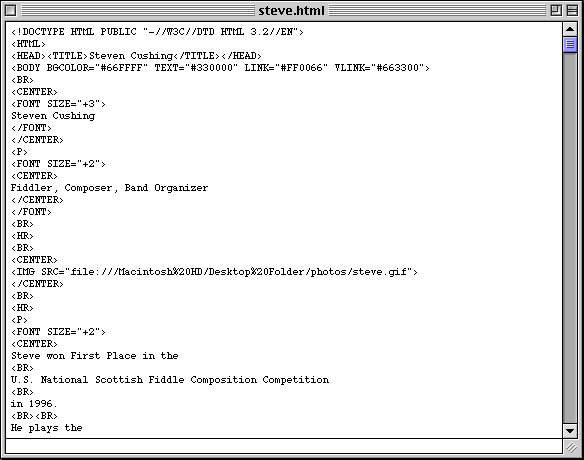This screenshot has width=584, height=460.
Task: Click the IMG SRC file path line
Action: [215, 272]
